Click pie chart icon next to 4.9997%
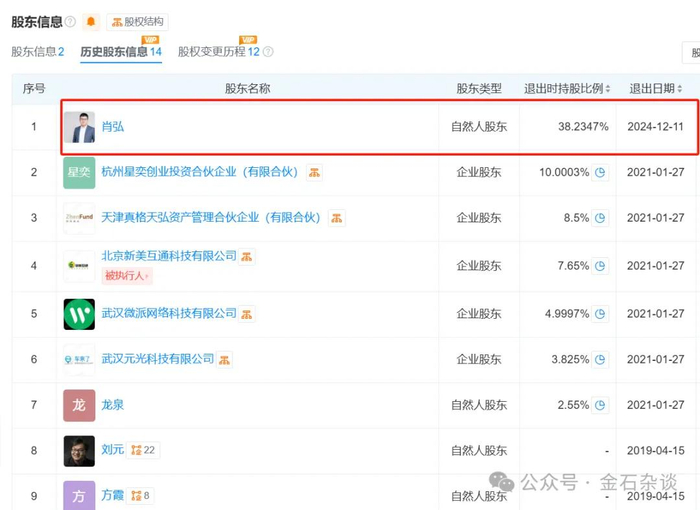This screenshot has width=700, height=510. pos(600,314)
